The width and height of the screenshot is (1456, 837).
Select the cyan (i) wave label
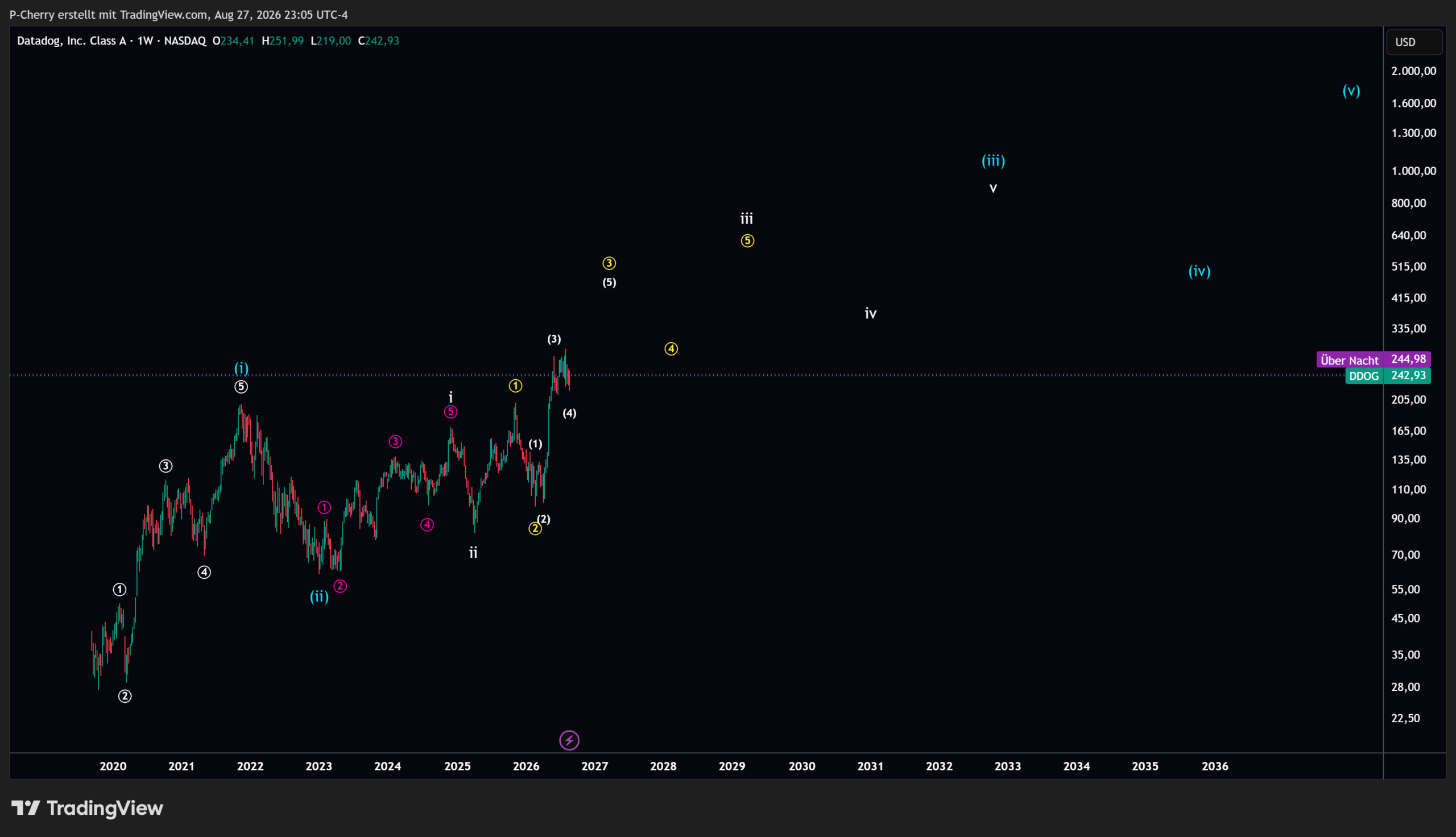click(241, 368)
